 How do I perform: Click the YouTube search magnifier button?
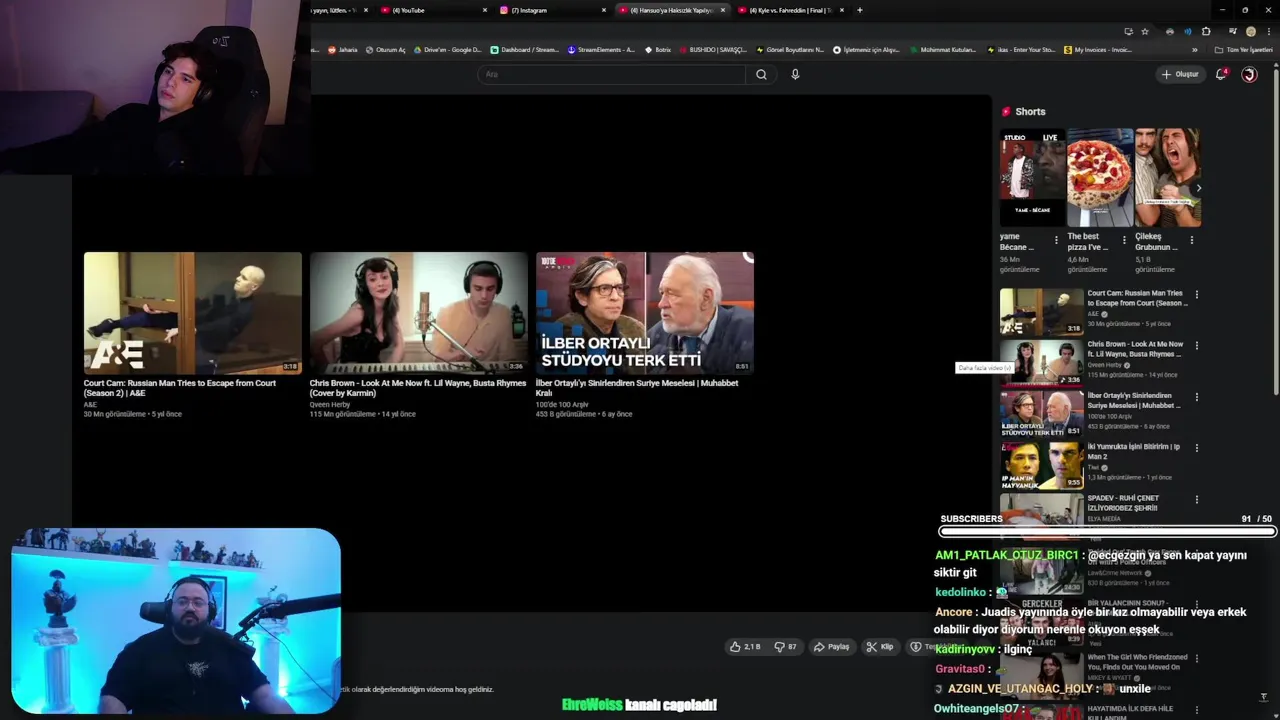point(761,74)
